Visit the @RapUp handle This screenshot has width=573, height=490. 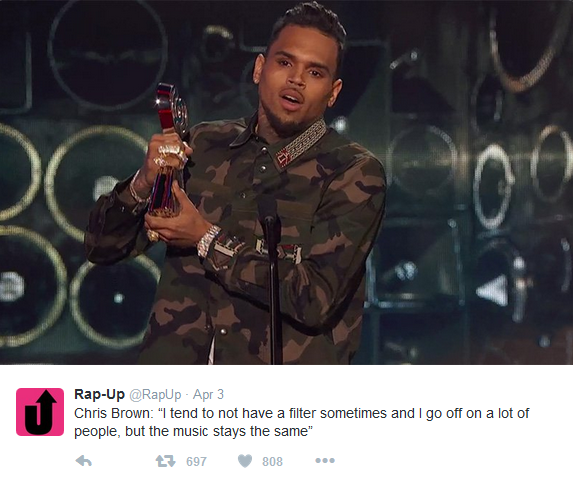pyautogui.click(x=155, y=395)
